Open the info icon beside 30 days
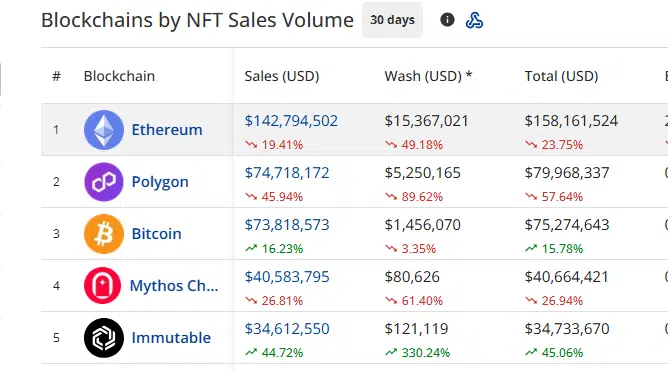This screenshot has width=668, height=370. 447,20
